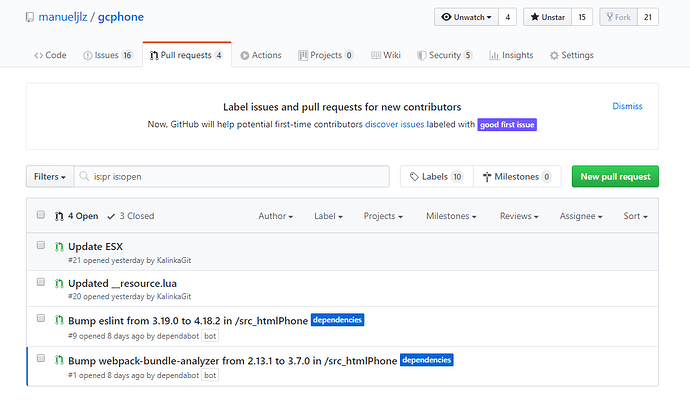Follow the discover issues link

click(394, 125)
